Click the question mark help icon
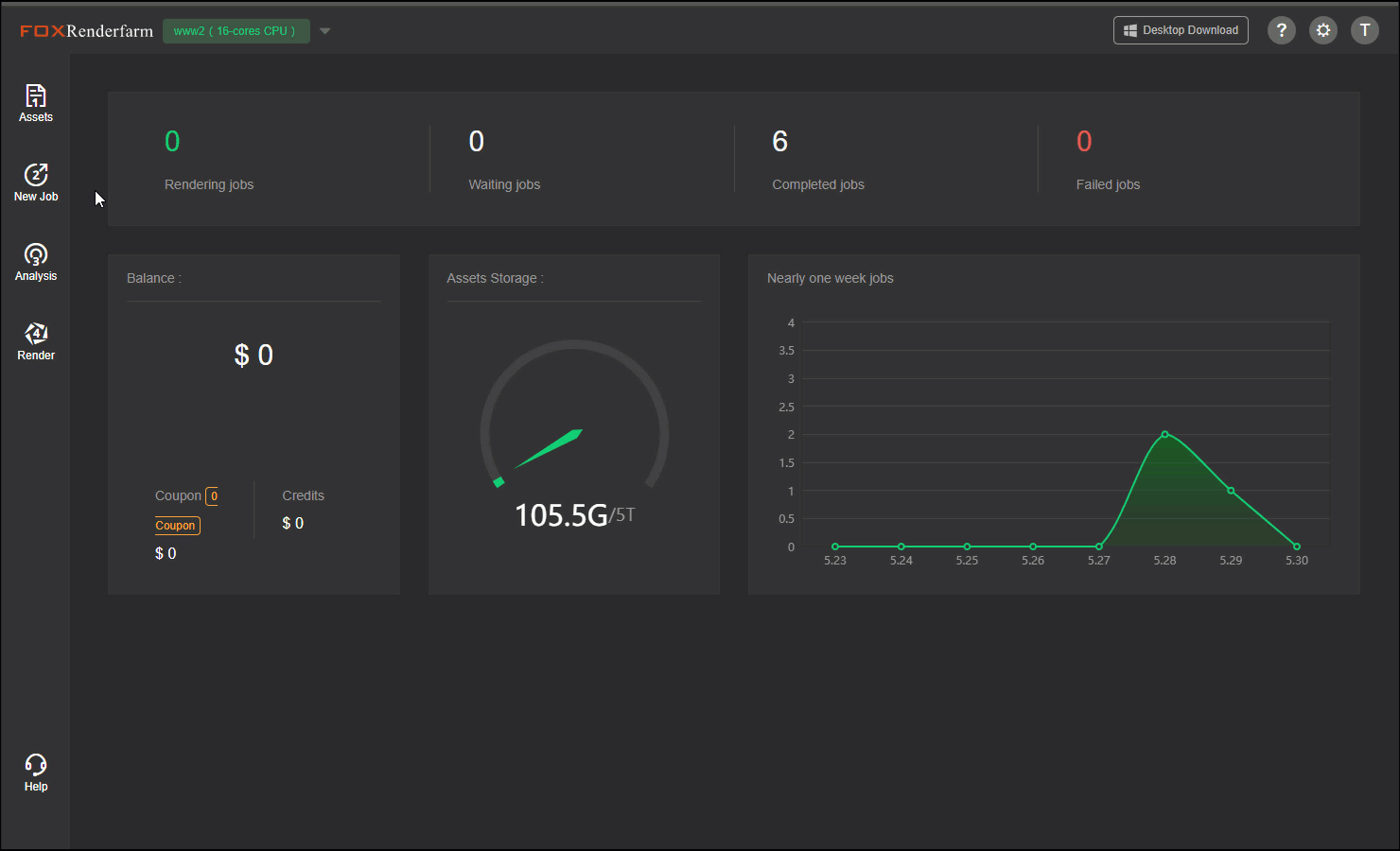This screenshot has width=1400, height=851. tap(1282, 30)
